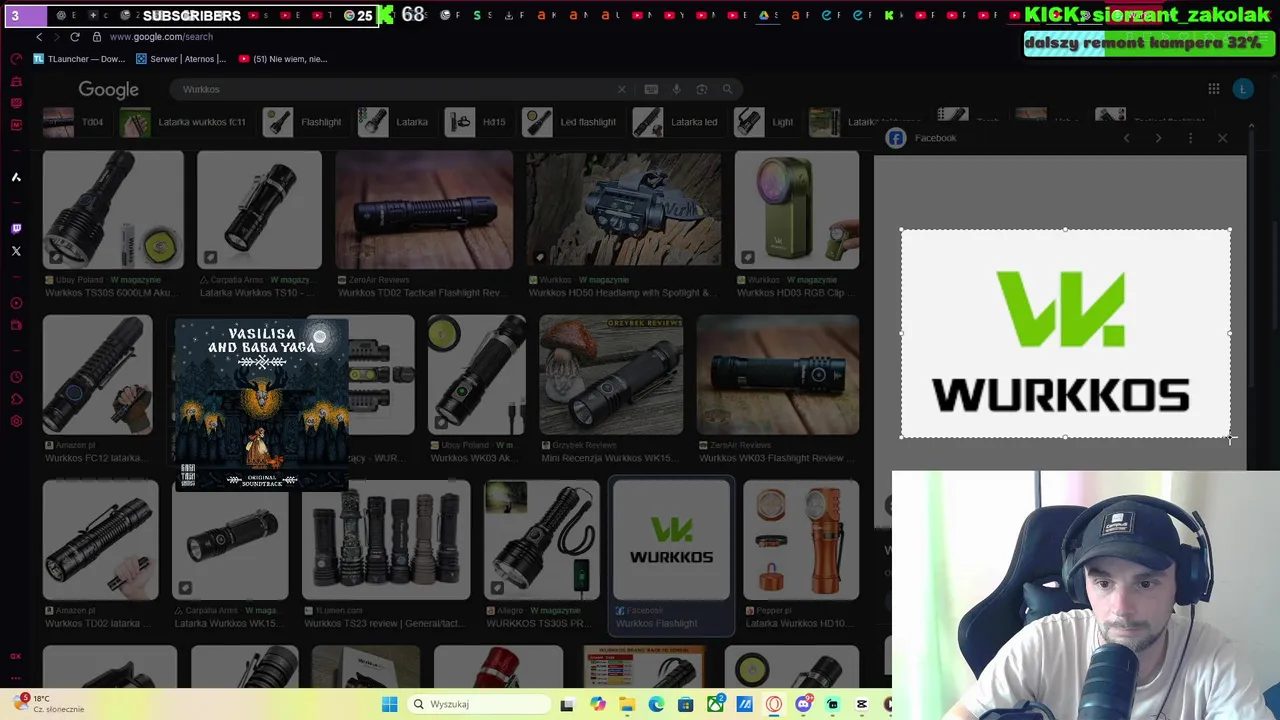Click the Vasilisa and Baba Yaga album cover
This screenshot has height=720, width=1280.
(x=262, y=405)
